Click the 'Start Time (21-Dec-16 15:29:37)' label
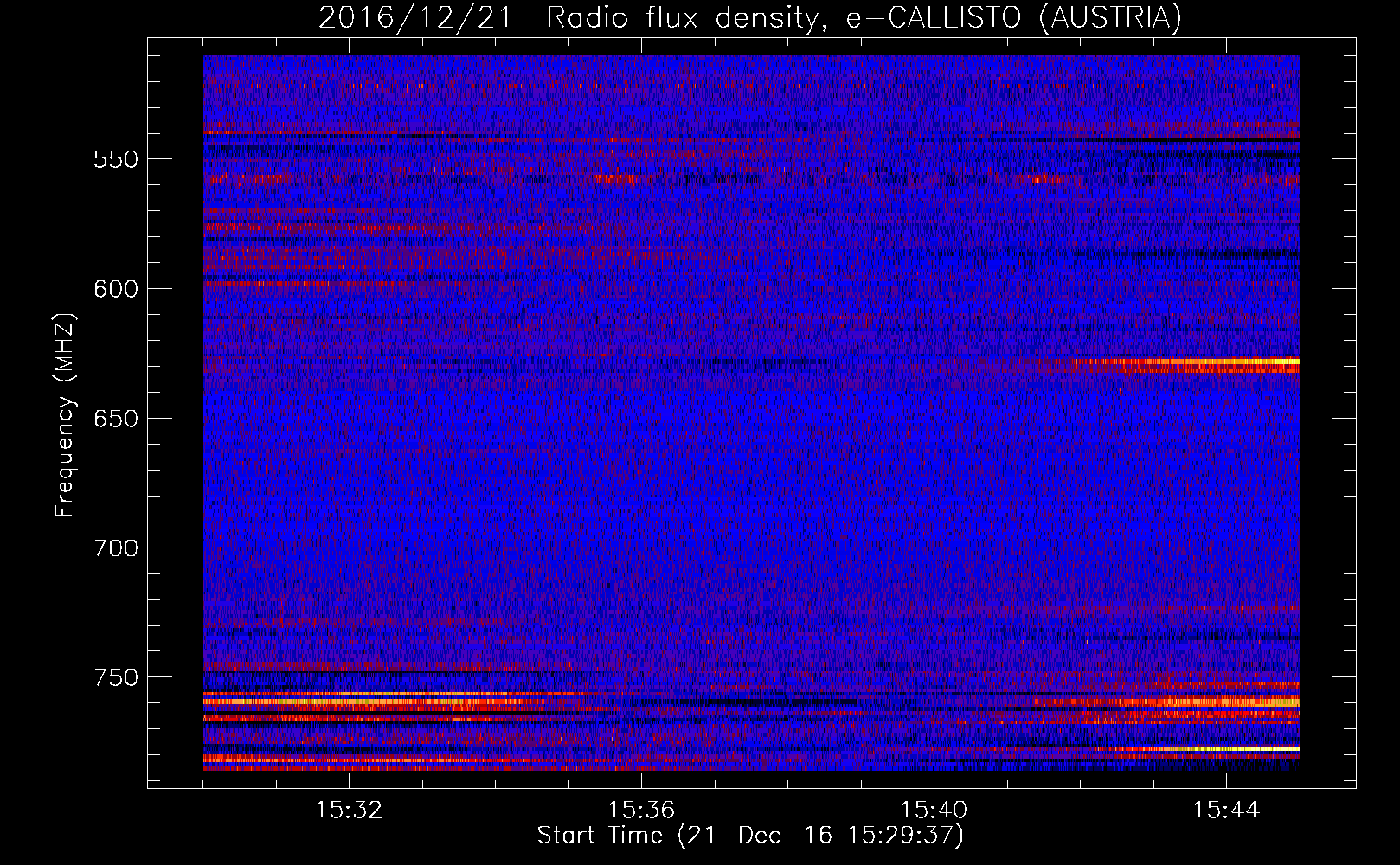Viewport: 1400px width, 865px height. (750, 836)
